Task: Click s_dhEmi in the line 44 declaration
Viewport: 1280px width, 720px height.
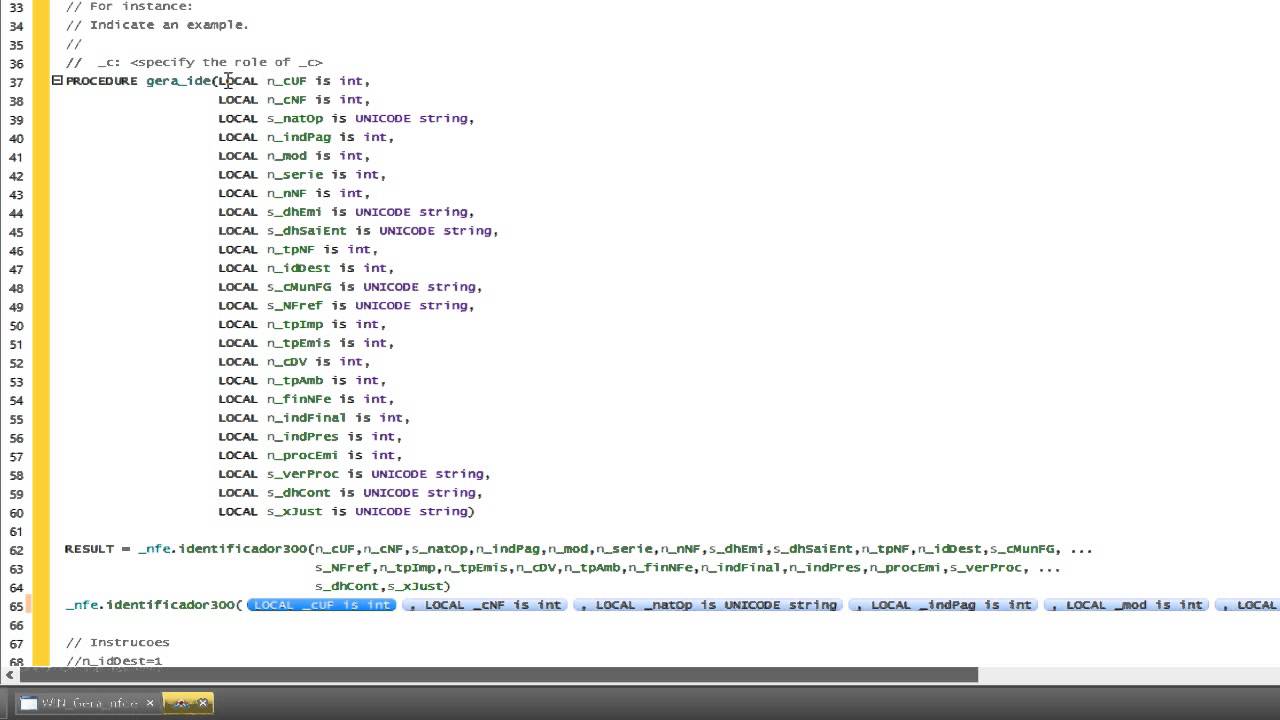Action: pyautogui.click(x=295, y=212)
